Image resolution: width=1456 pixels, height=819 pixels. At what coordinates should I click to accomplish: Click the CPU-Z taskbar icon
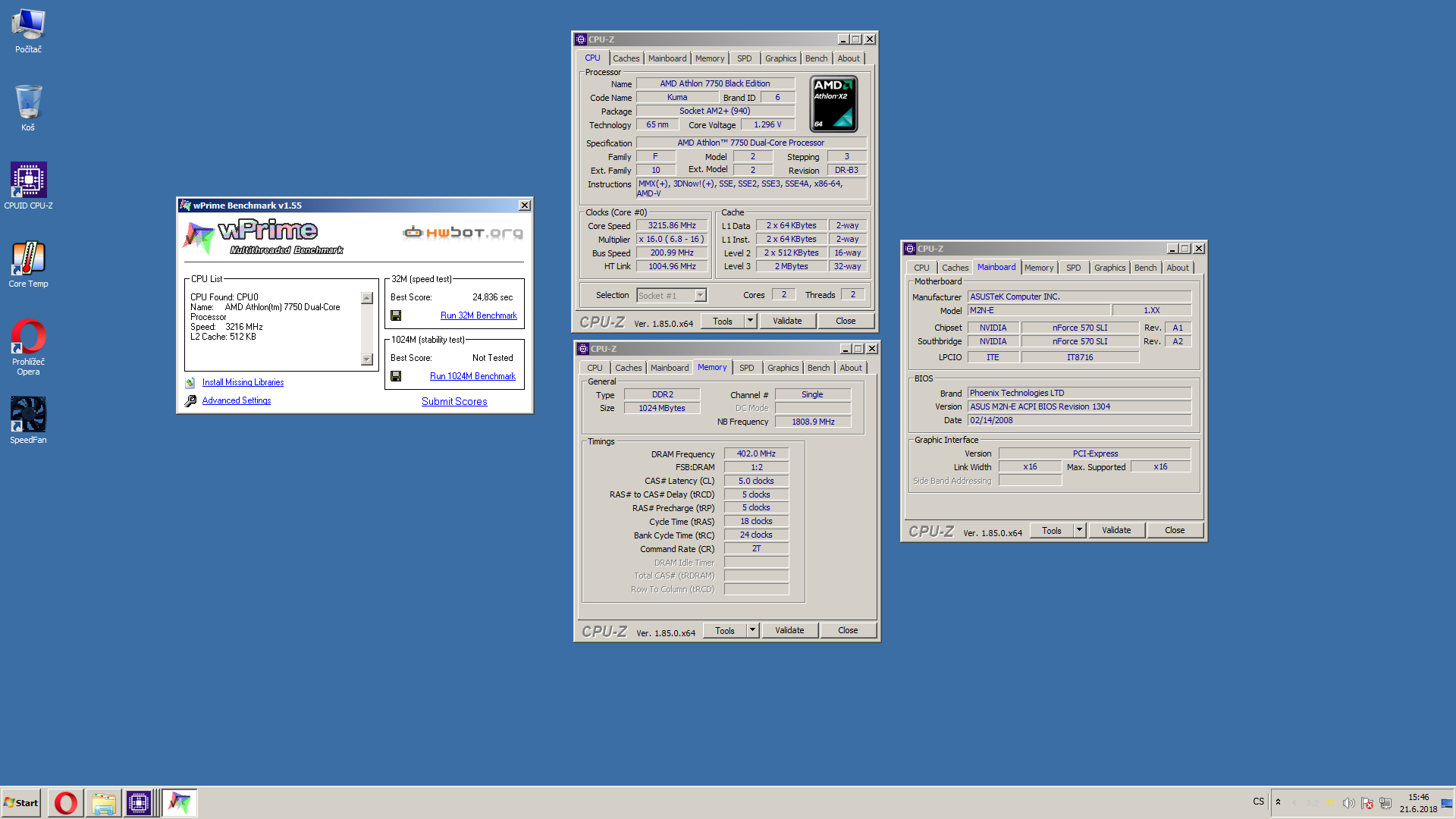coord(139,803)
